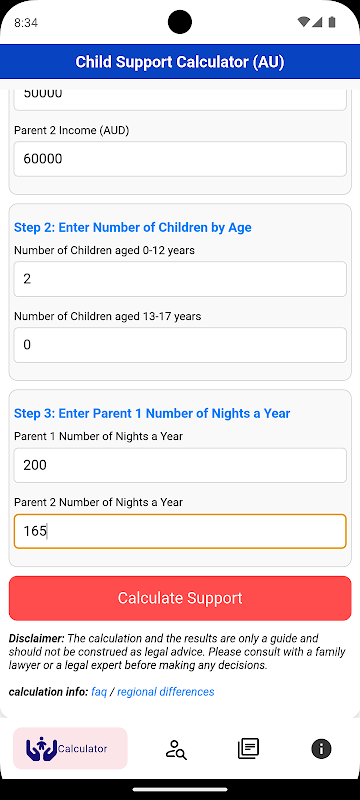This screenshot has height=800, width=360.
Task: Tap the Child Support Calculator (AU) header
Action: [180, 62]
